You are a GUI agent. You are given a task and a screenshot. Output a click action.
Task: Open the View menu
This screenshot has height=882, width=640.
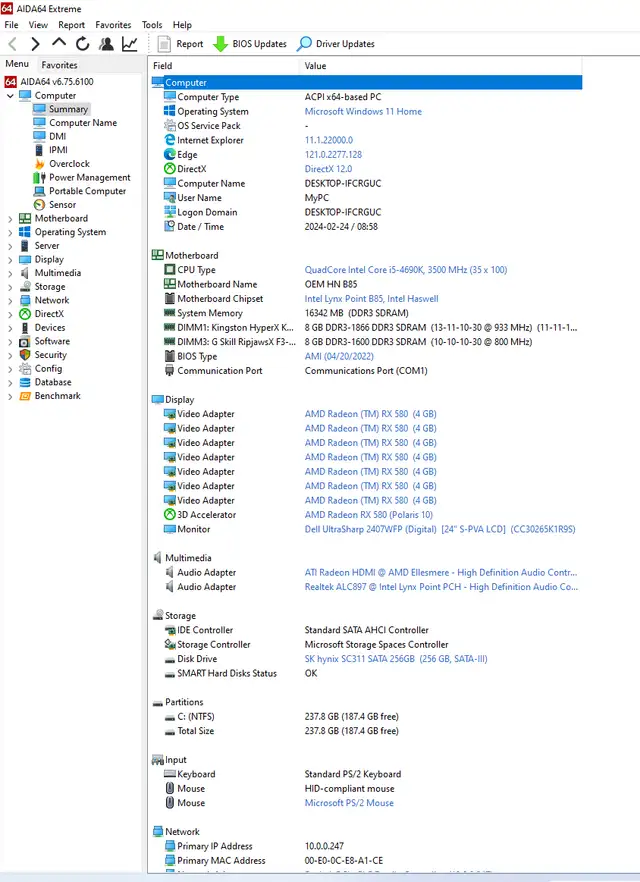[x=38, y=25]
